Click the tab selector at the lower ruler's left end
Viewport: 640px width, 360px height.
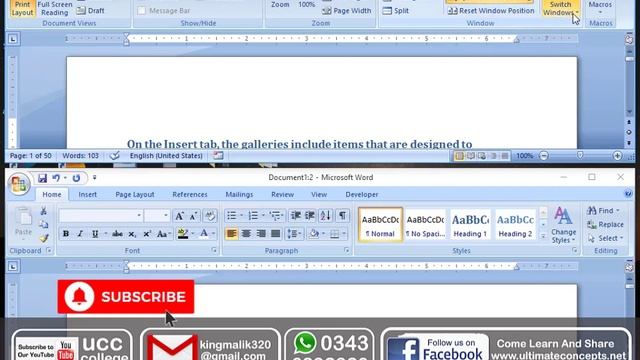[x=13, y=267]
